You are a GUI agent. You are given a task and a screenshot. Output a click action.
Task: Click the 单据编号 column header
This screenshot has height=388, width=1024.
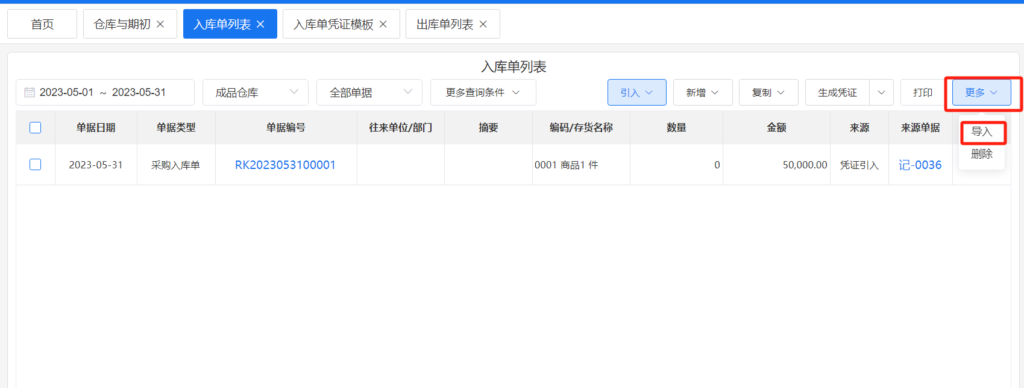[x=286, y=128]
